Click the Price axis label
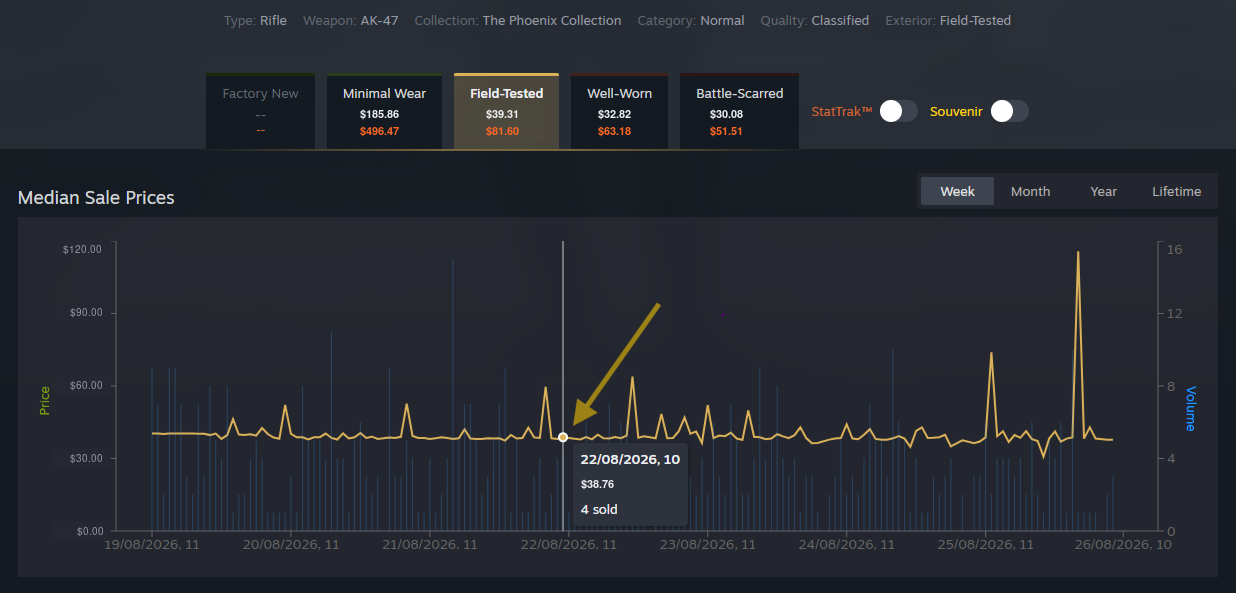The width and height of the screenshot is (1236, 593). (x=45, y=401)
